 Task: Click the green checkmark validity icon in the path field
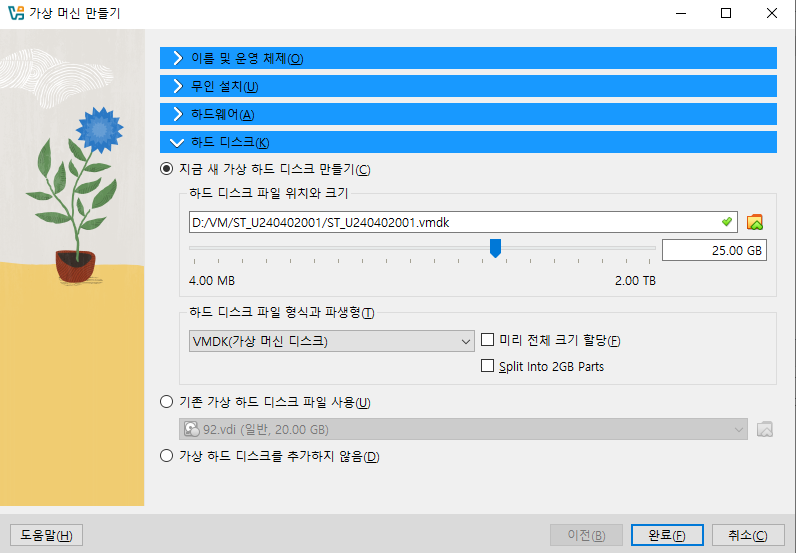click(726, 222)
